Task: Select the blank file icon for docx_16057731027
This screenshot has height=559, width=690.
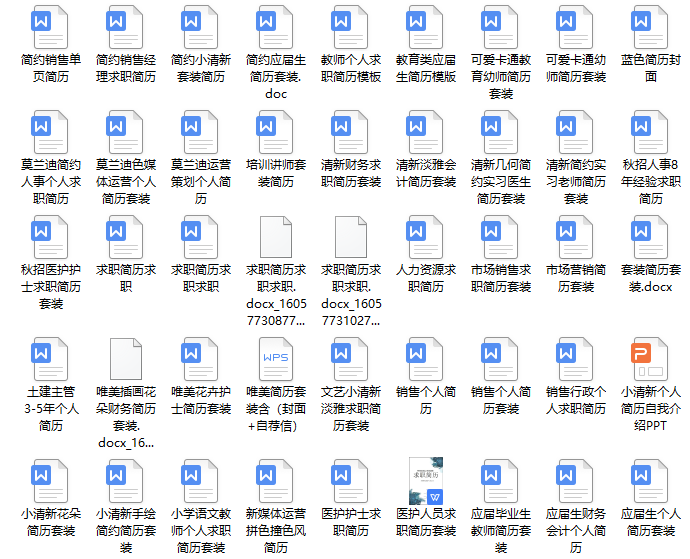Action: [x=351, y=237]
